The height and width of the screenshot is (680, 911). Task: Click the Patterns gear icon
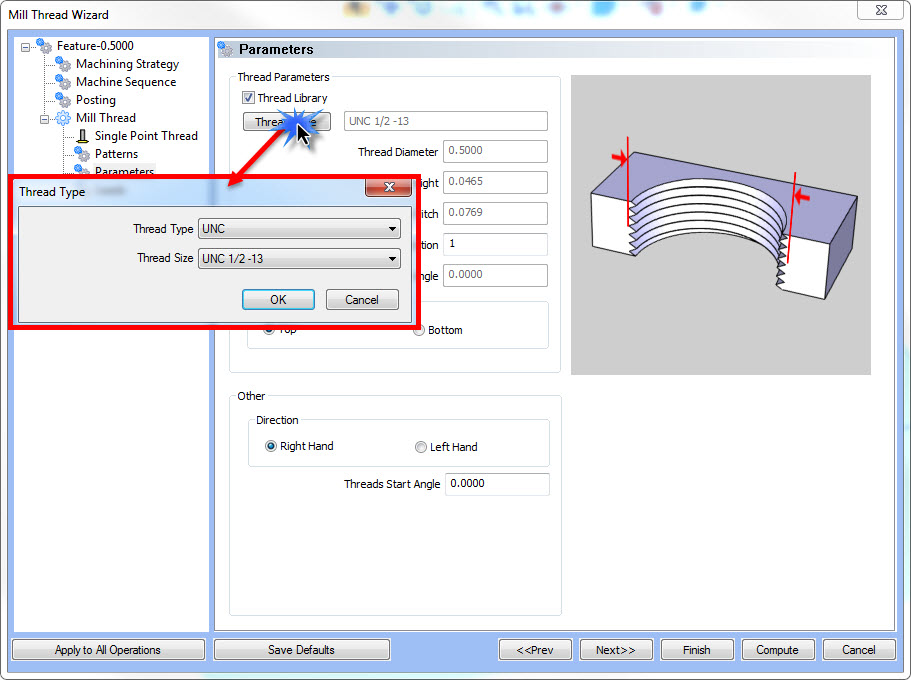pyautogui.click(x=82, y=154)
